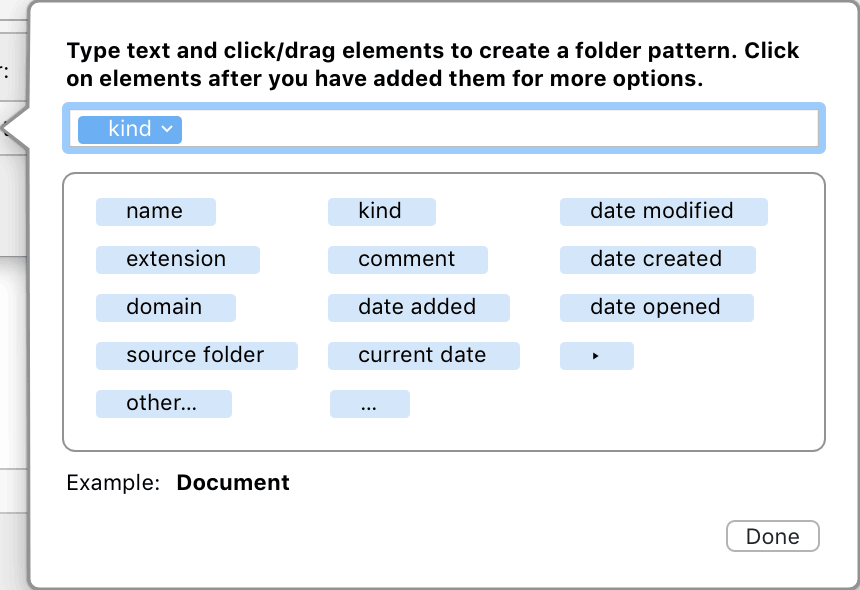Click the Done button

[773, 536]
